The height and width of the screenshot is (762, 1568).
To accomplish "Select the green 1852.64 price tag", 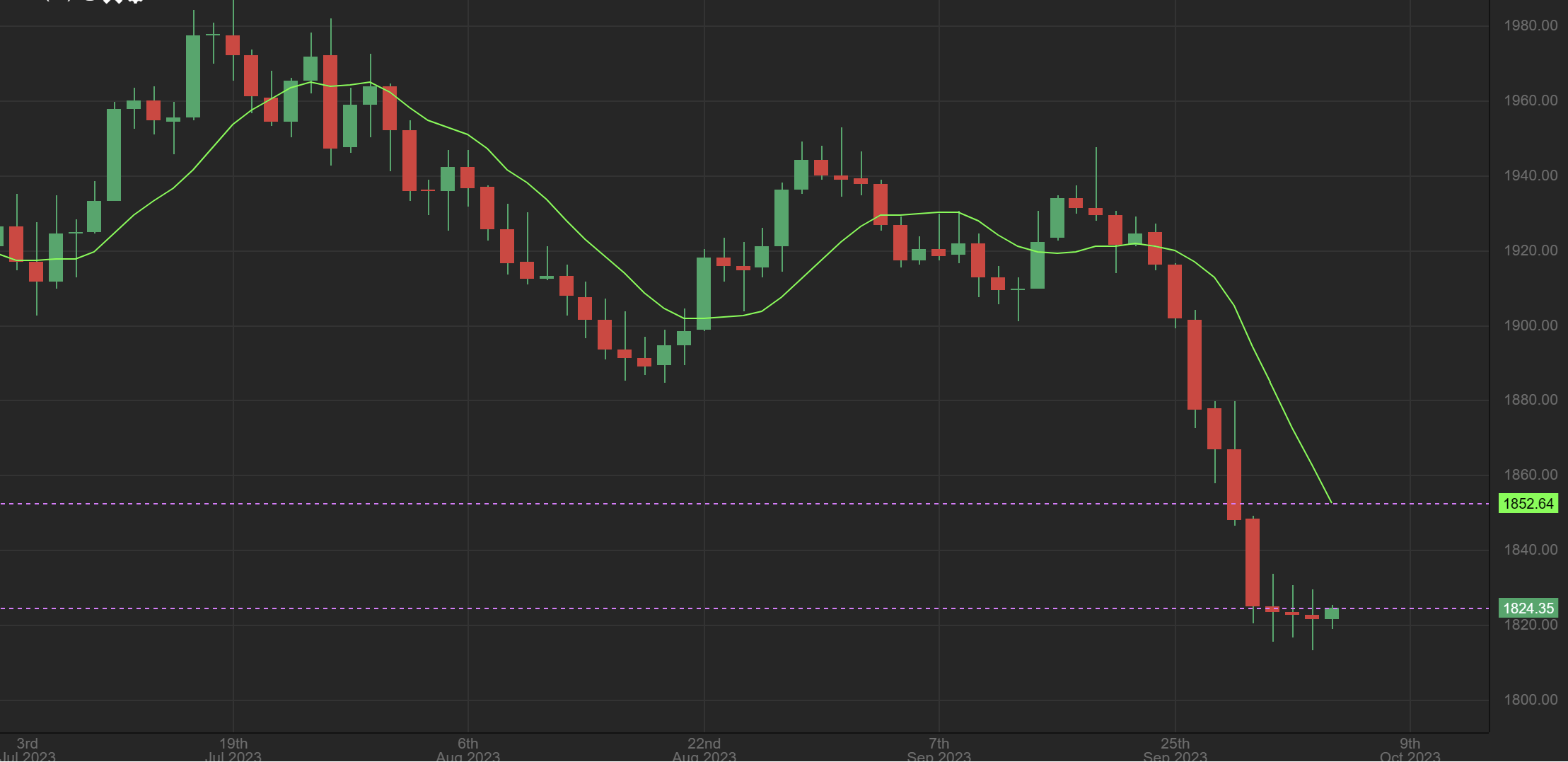I will pos(1528,504).
